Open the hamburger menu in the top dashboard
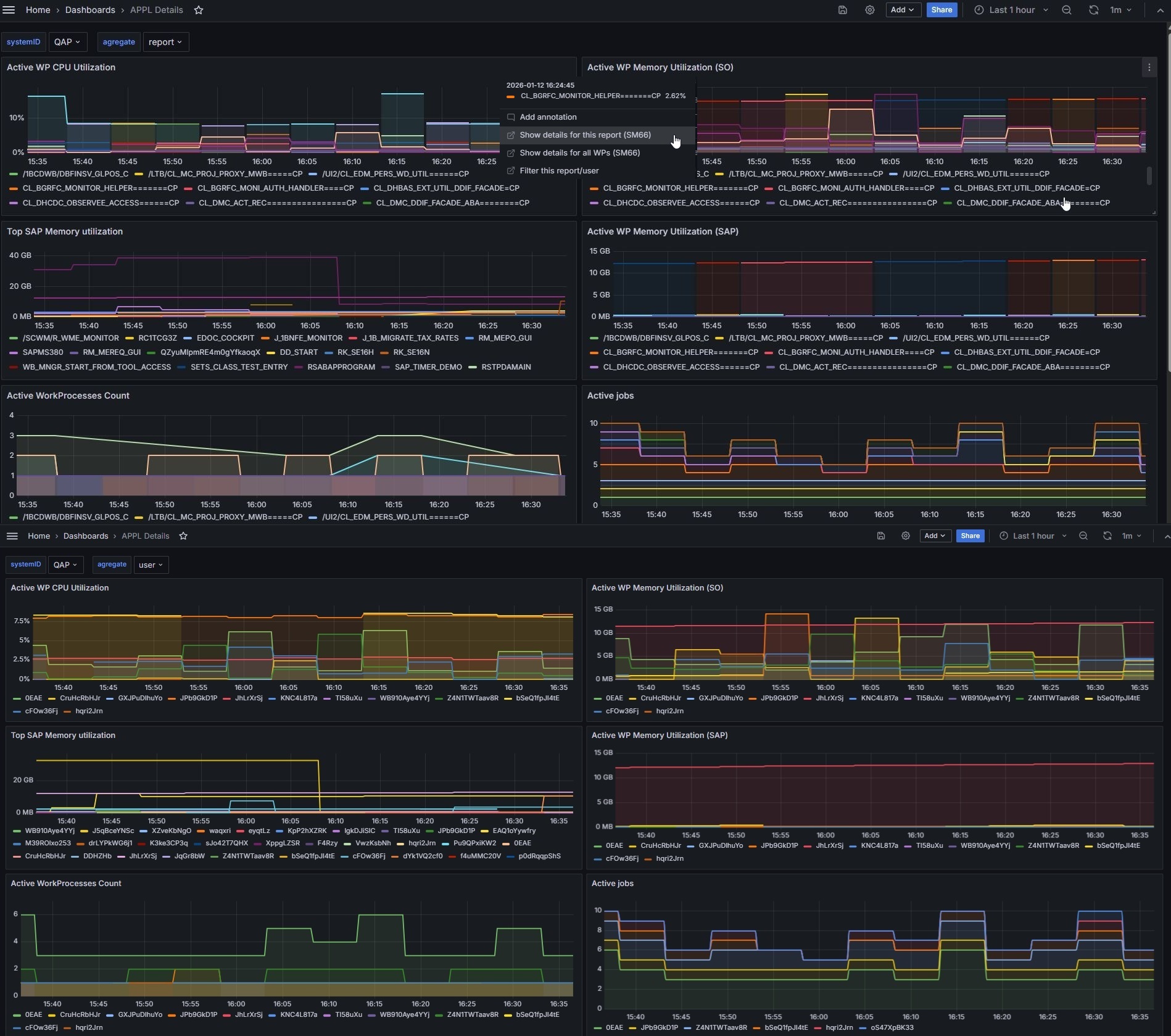Image resolution: width=1171 pixels, height=1036 pixels. (9, 10)
